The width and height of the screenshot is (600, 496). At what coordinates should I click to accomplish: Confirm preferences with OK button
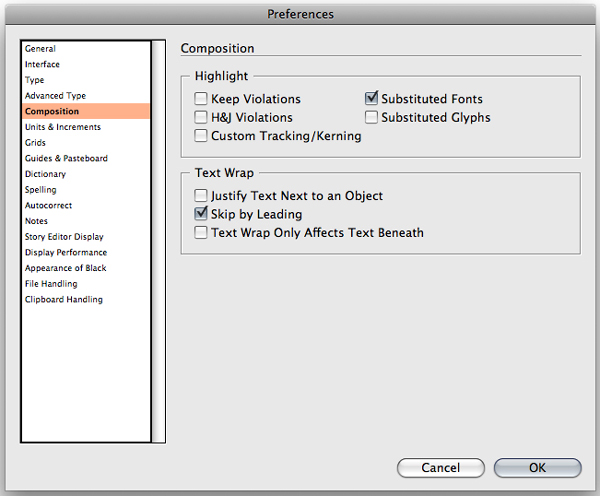(538, 468)
